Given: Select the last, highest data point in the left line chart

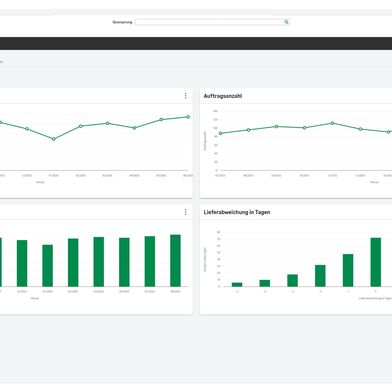Looking at the screenshot, I should click(x=188, y=117).
